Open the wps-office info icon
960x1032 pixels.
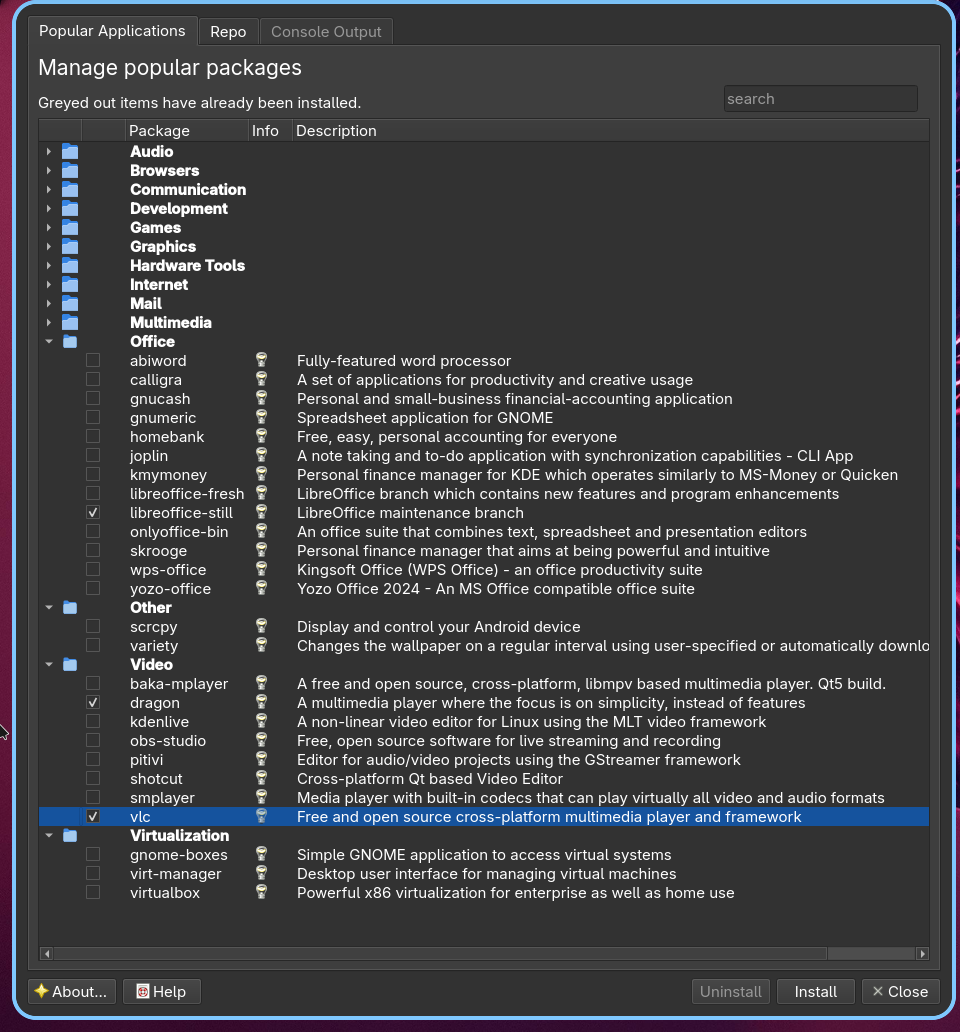pos(261,569)
